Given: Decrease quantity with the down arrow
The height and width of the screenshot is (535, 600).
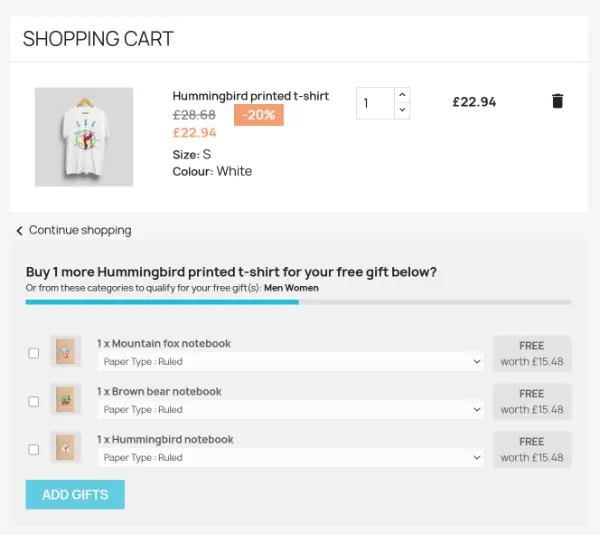Looking at the screenshot, I should 402,110.
